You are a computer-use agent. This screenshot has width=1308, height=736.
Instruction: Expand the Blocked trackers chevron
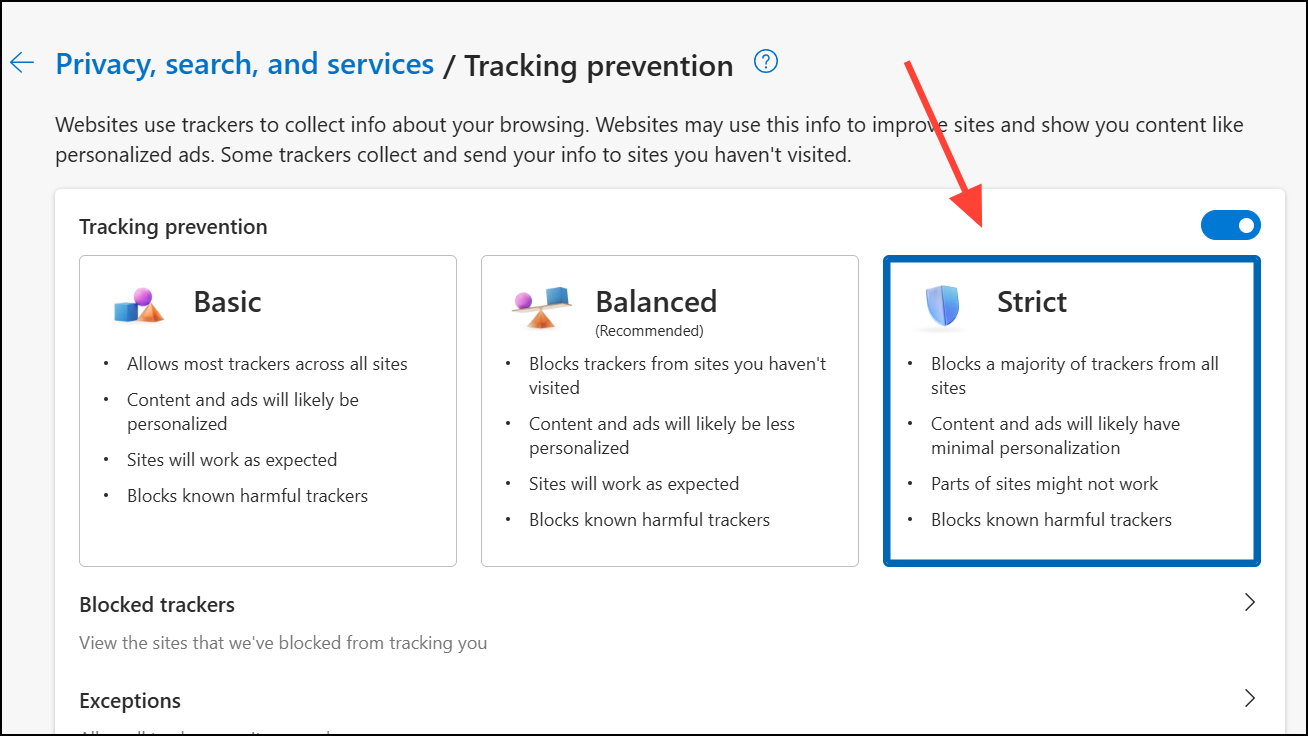[1249, 603]
